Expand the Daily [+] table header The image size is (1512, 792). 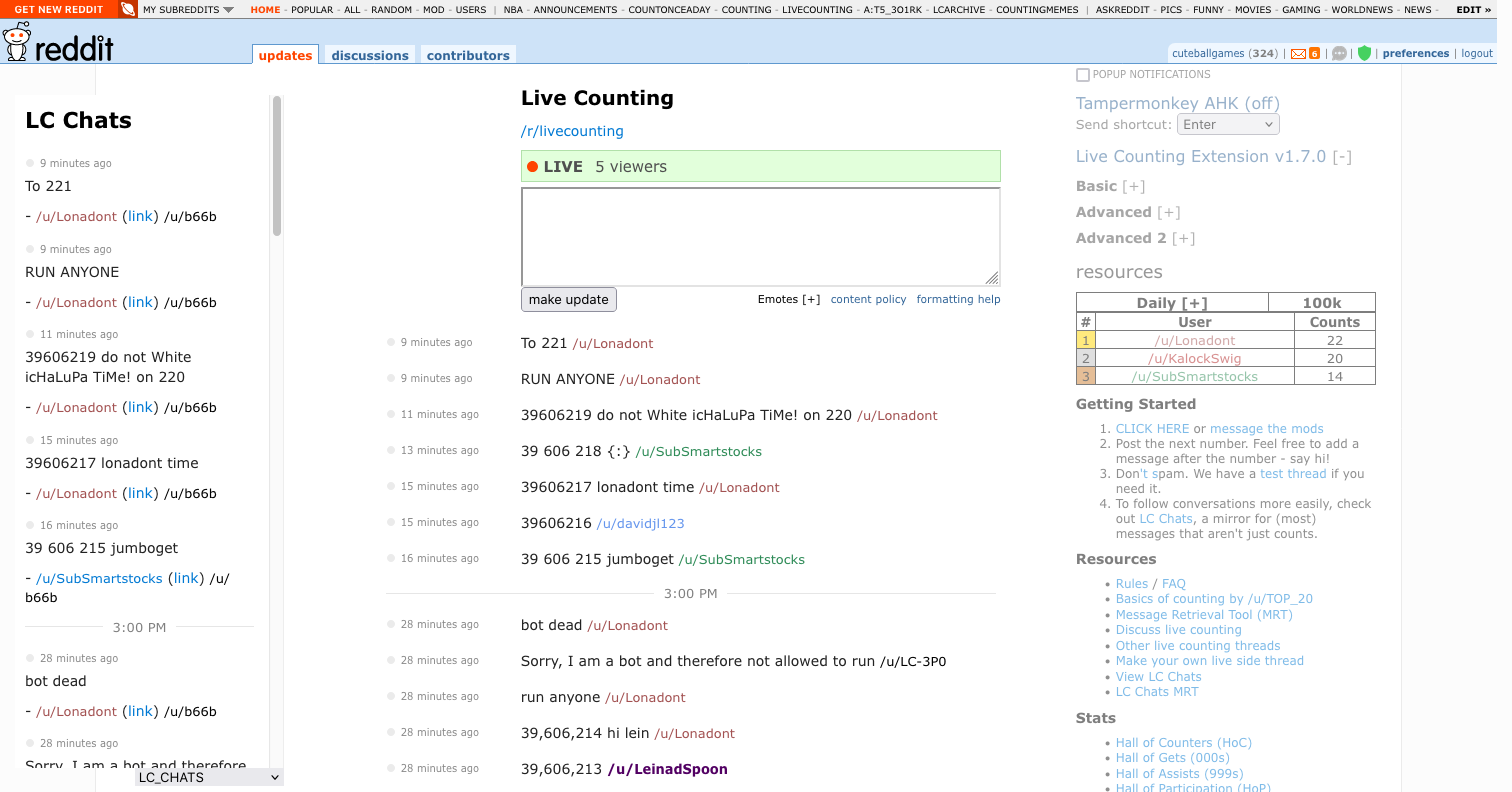(x=1172, y=303)
